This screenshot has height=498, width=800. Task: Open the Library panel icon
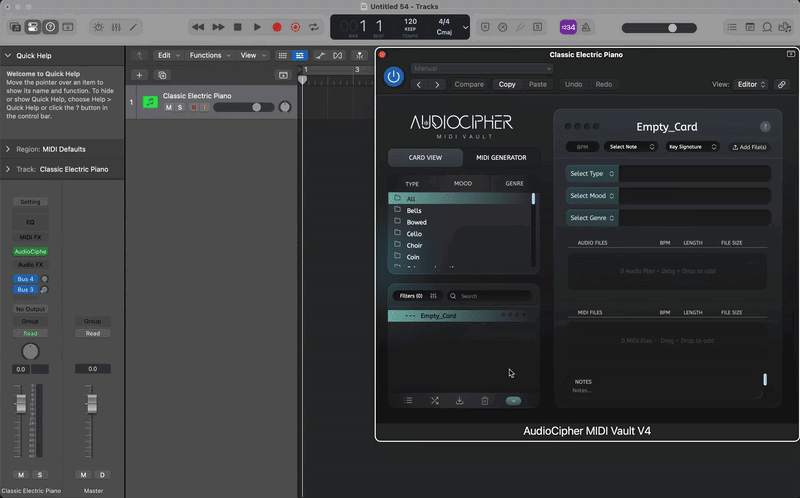15,27
